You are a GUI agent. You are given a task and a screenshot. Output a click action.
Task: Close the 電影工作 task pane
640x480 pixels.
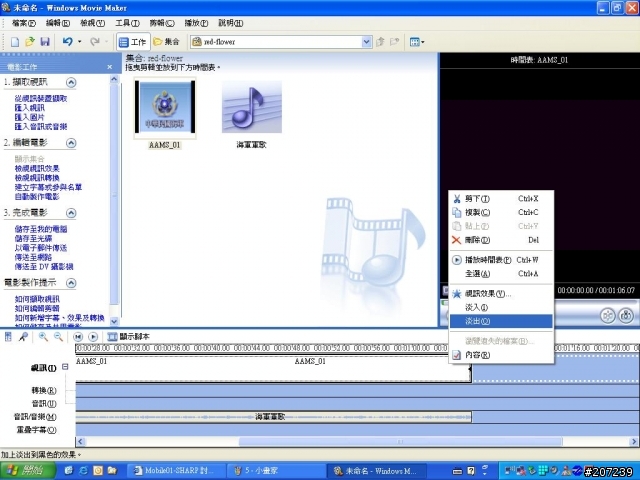pos(109,67)
